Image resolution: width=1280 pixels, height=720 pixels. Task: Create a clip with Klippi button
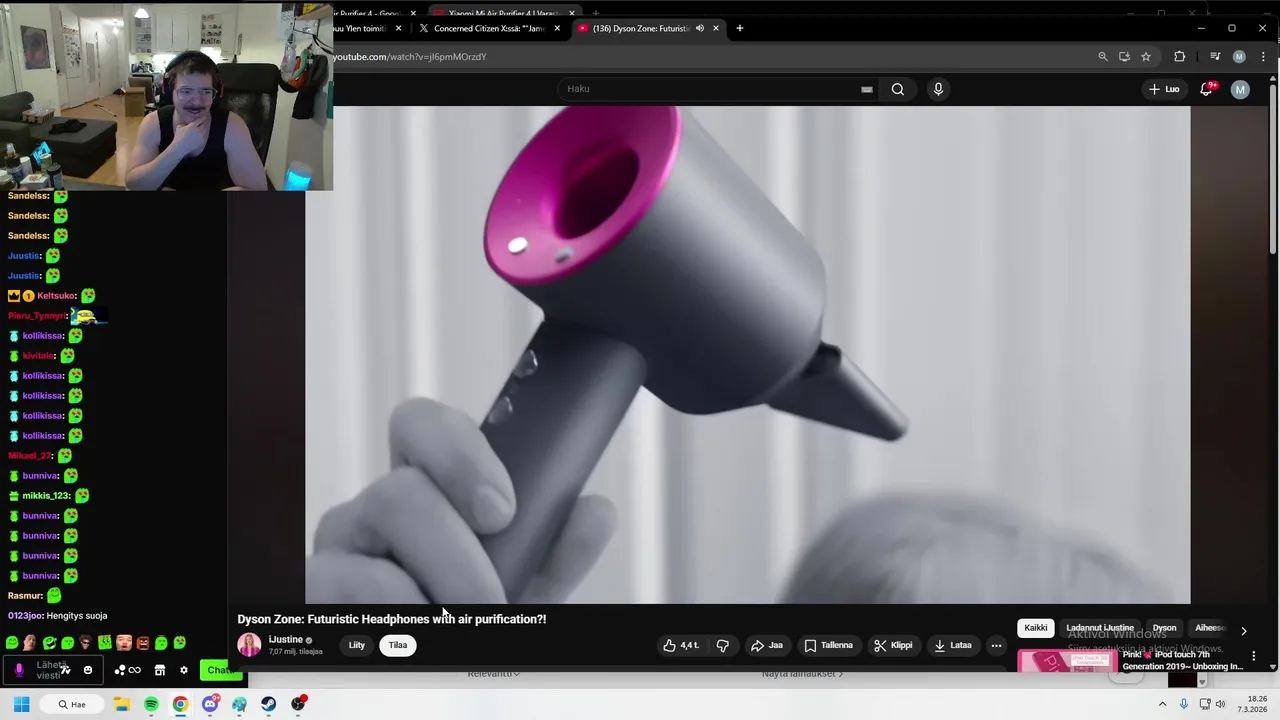pyautogui.click(x=893, y=645)
